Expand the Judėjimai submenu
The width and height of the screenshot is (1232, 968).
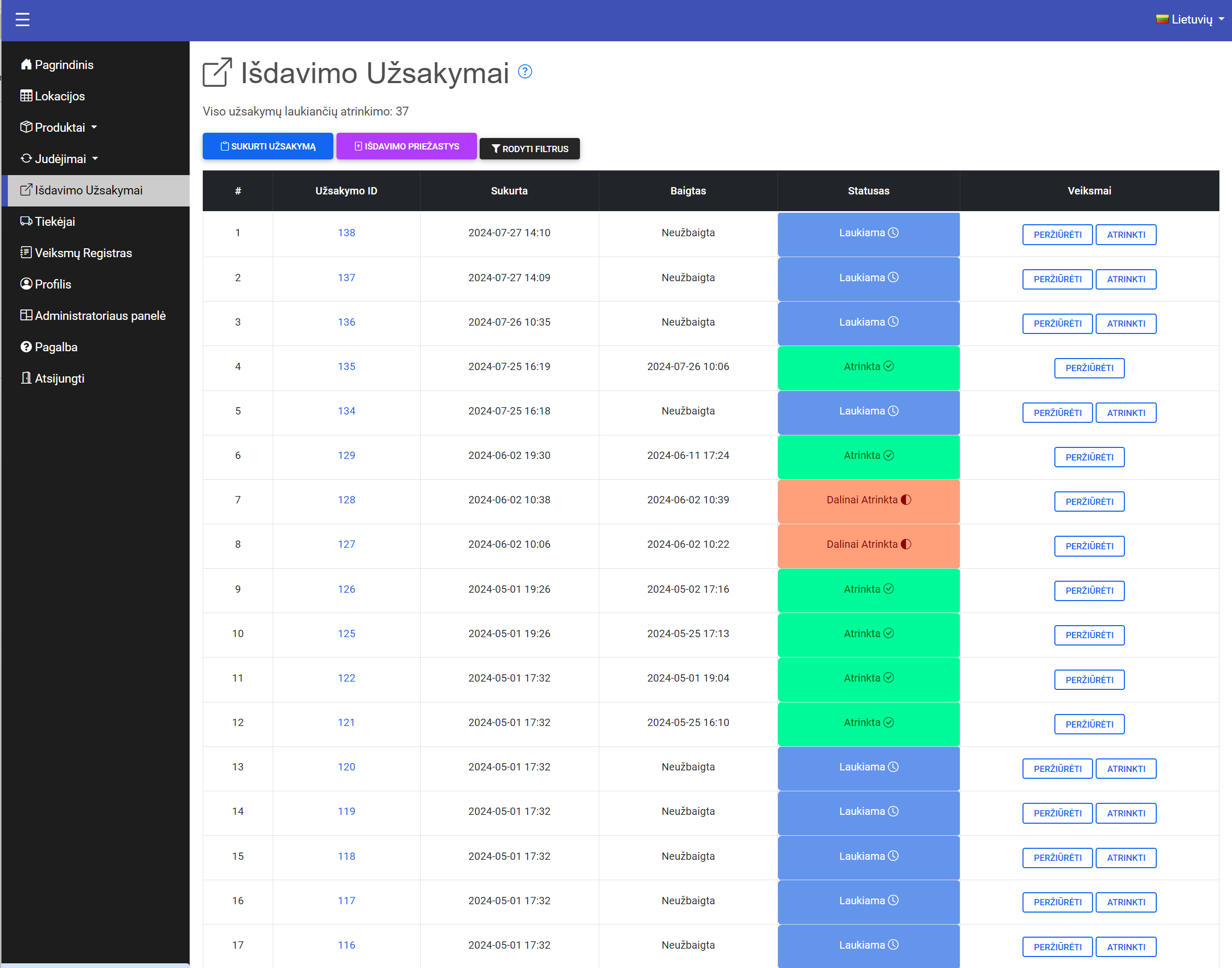pyautogui.click(x=60, y=159)
